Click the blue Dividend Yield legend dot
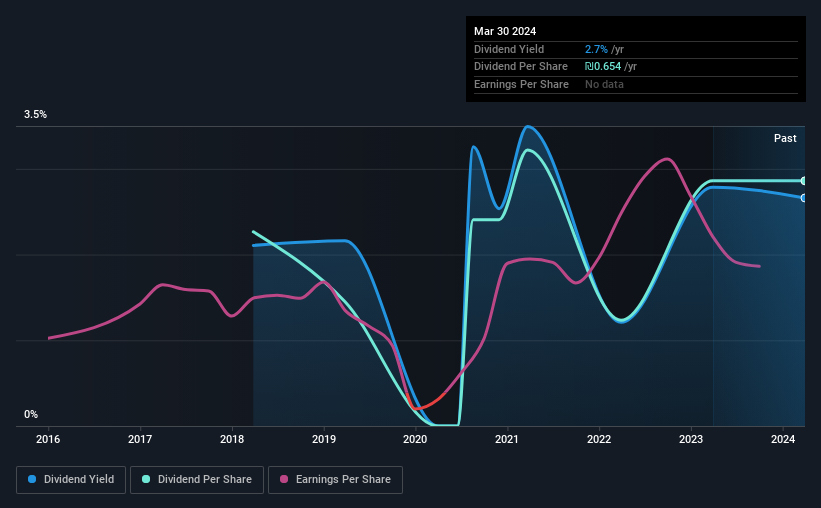 click(32, 479)
